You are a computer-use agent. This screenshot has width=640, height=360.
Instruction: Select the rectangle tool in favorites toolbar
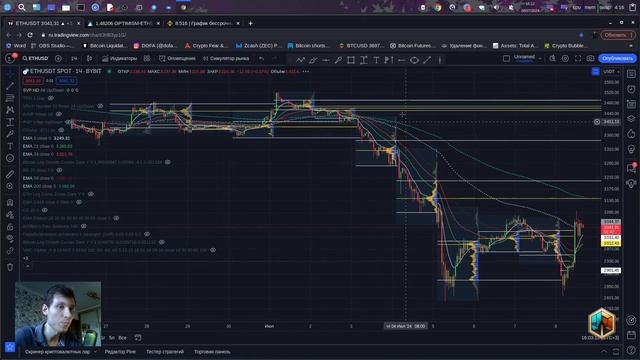[x=351, y=60]
